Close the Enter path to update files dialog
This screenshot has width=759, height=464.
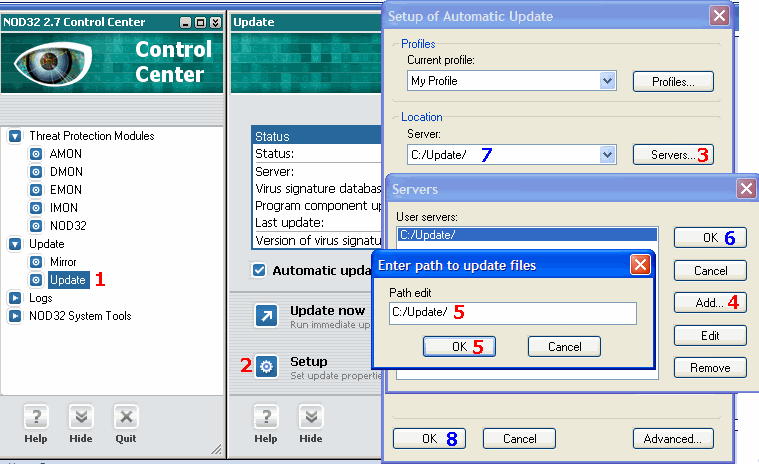[640, 265]
